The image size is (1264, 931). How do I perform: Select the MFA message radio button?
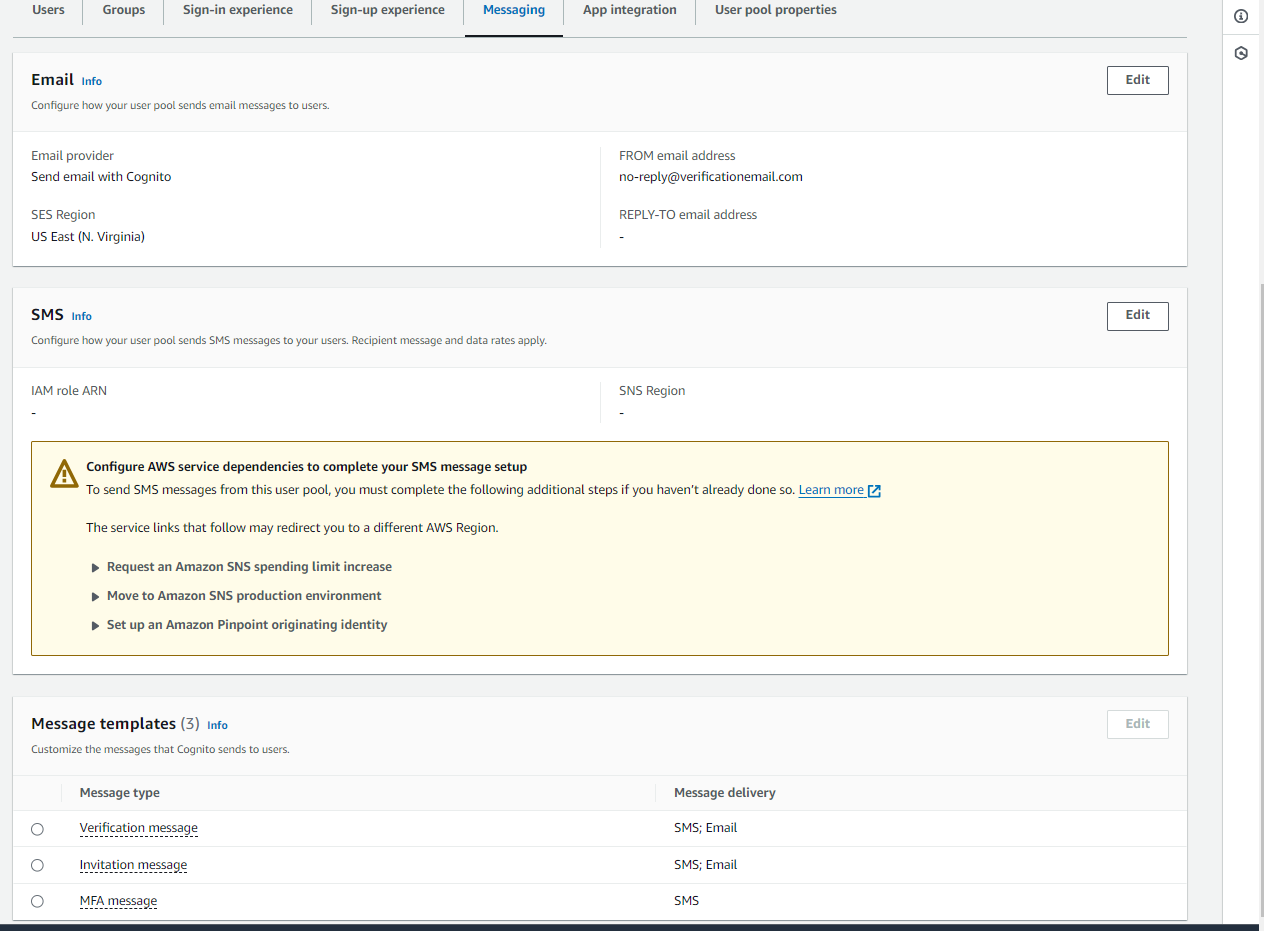pyautogui.click(x=38, y=901)
